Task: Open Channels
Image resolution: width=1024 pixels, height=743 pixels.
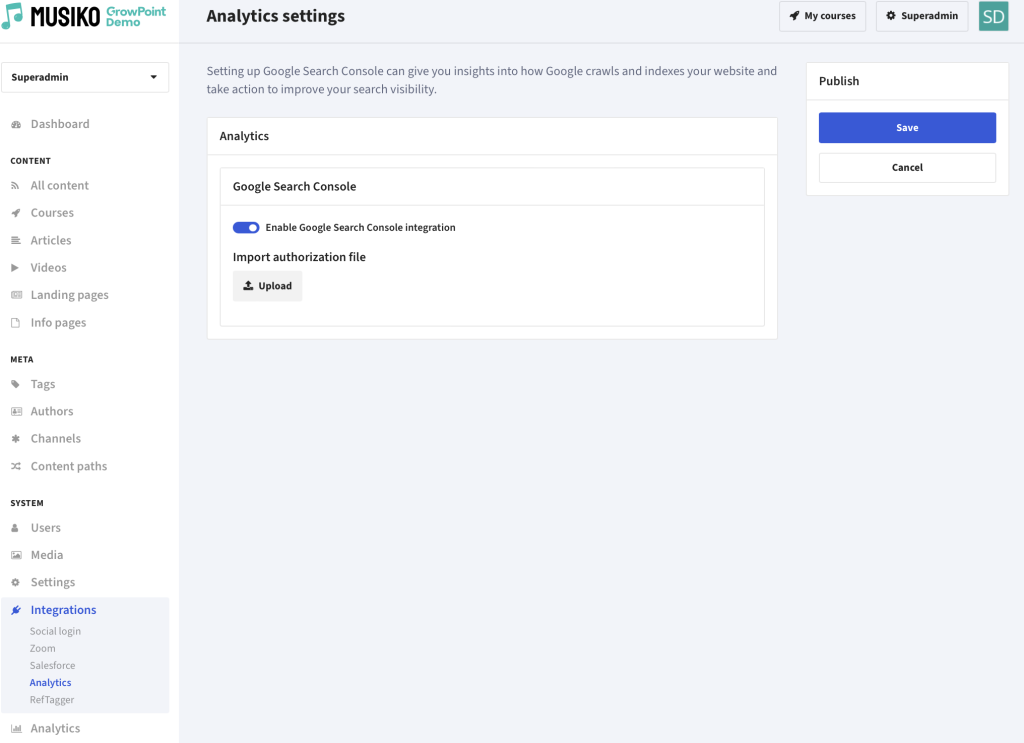Action: 56,439
